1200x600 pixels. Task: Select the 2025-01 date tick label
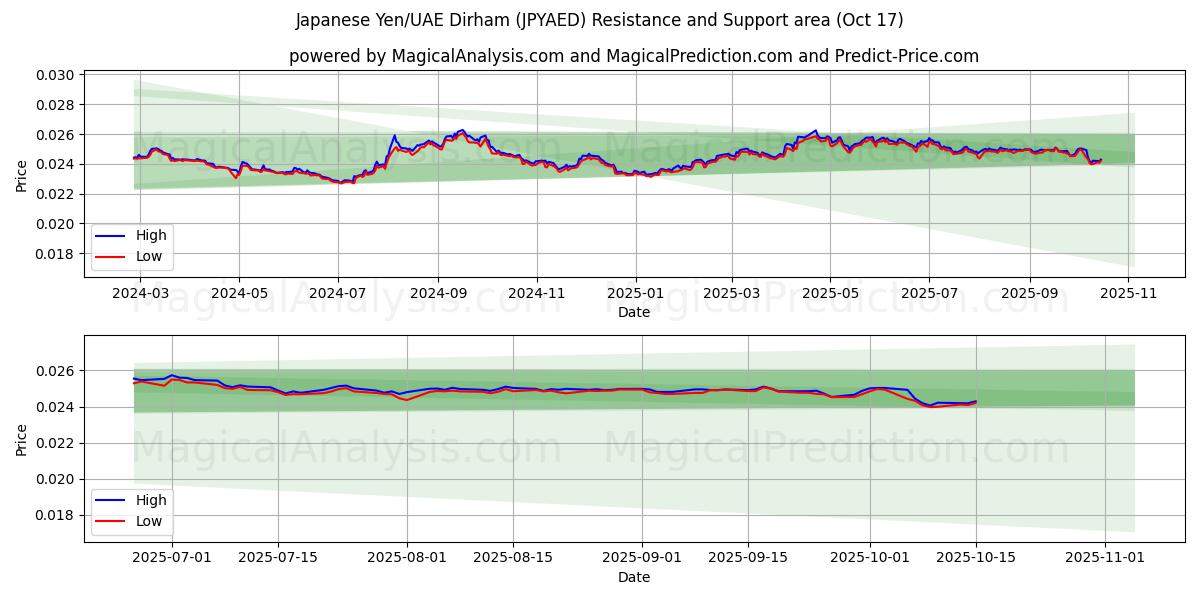(636, 294)
